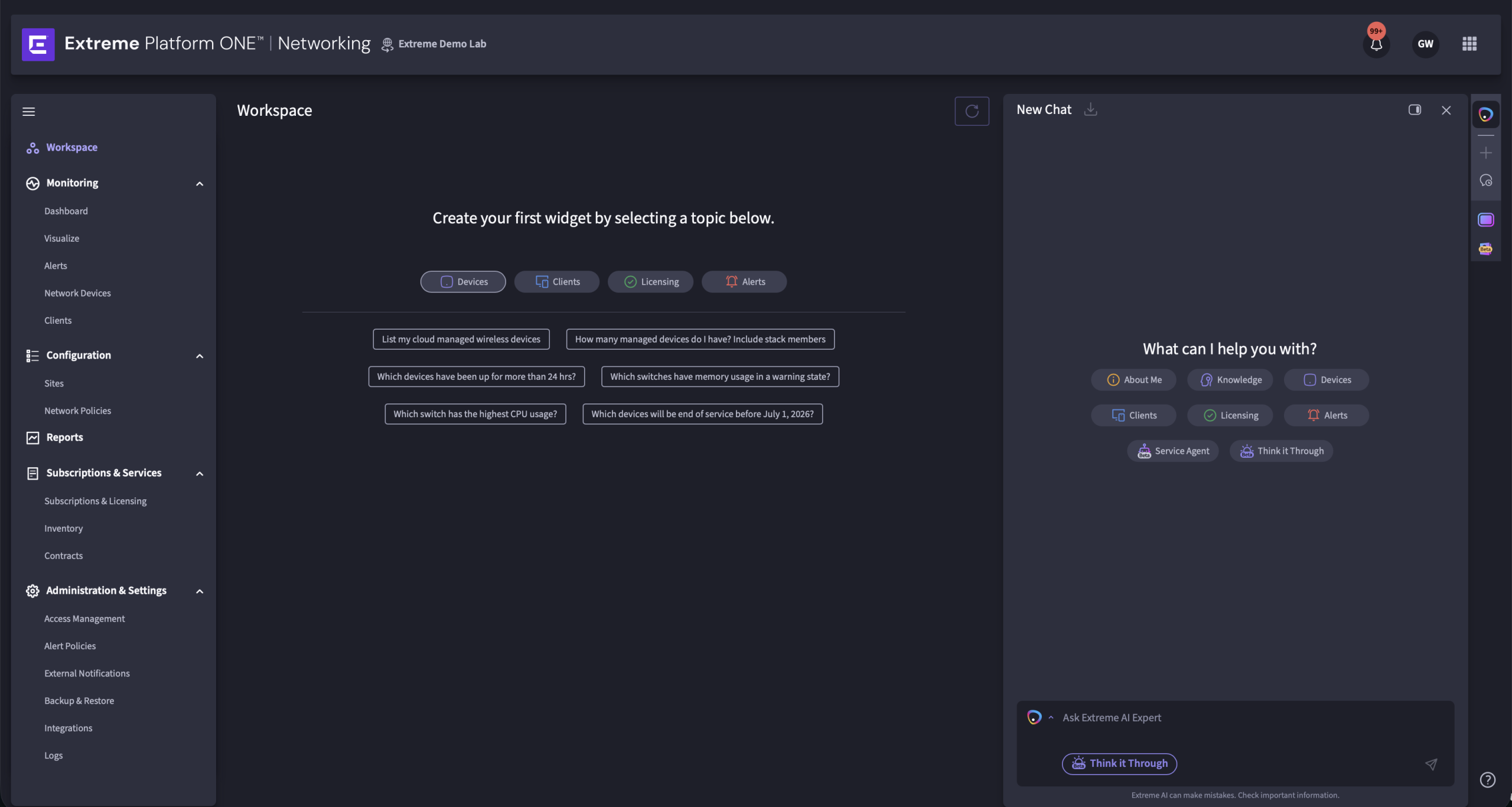Click the Extreme Networks purple logo
Image resolution: width=1512 pixels, height=807 pixels.
click(38, 44)
